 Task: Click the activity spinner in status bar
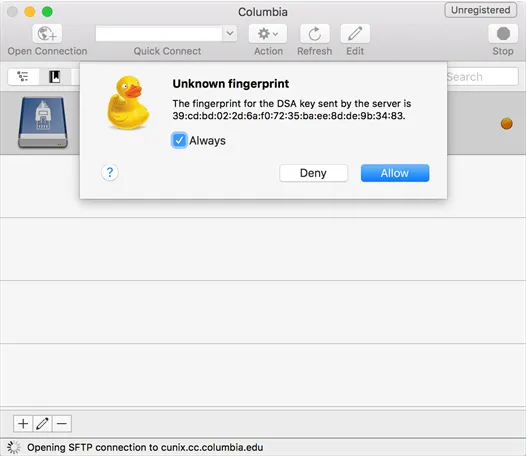point(14,447)
